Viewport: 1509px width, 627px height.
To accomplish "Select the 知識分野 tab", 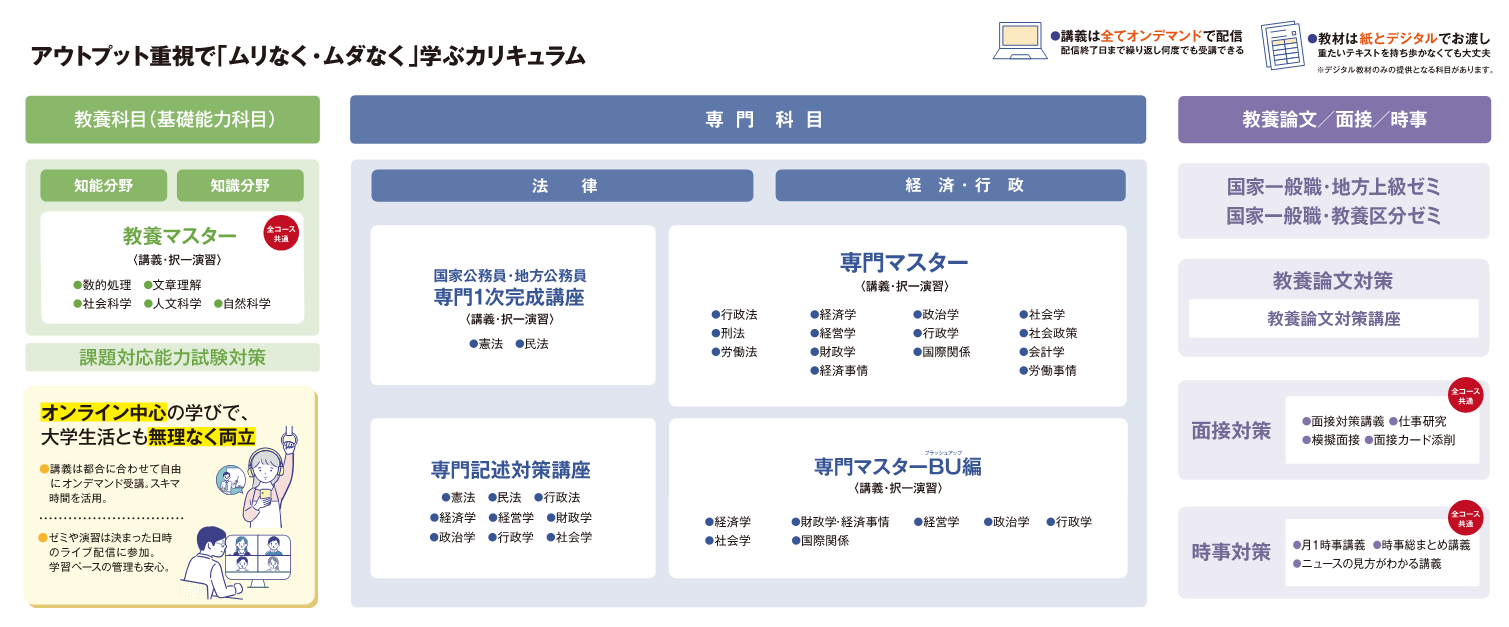I will pyautogui.click(x=240, y=185).
